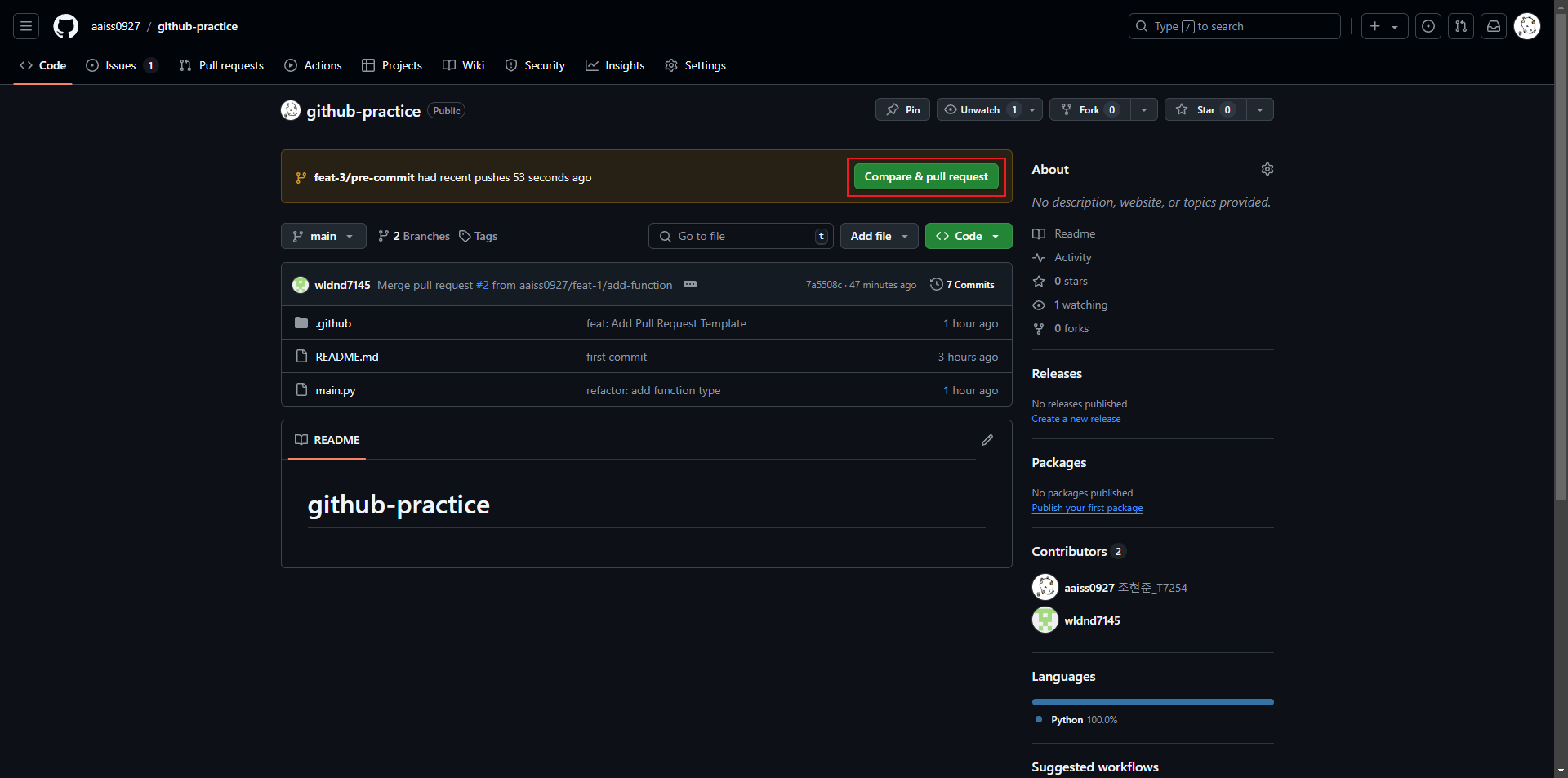
Task: Open the global navigation hamburger menu
Action: point(26,26)
